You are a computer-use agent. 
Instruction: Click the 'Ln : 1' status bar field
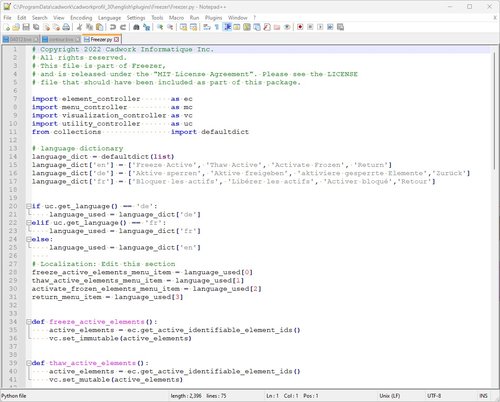point(272,396)
